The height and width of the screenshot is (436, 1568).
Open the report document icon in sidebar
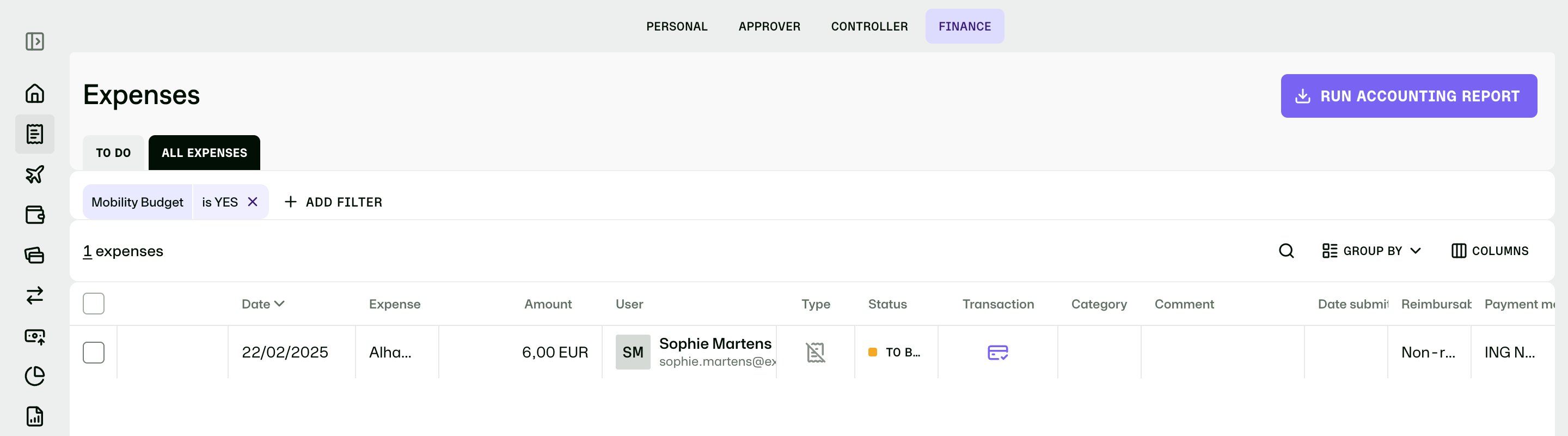tap(35, 416)
